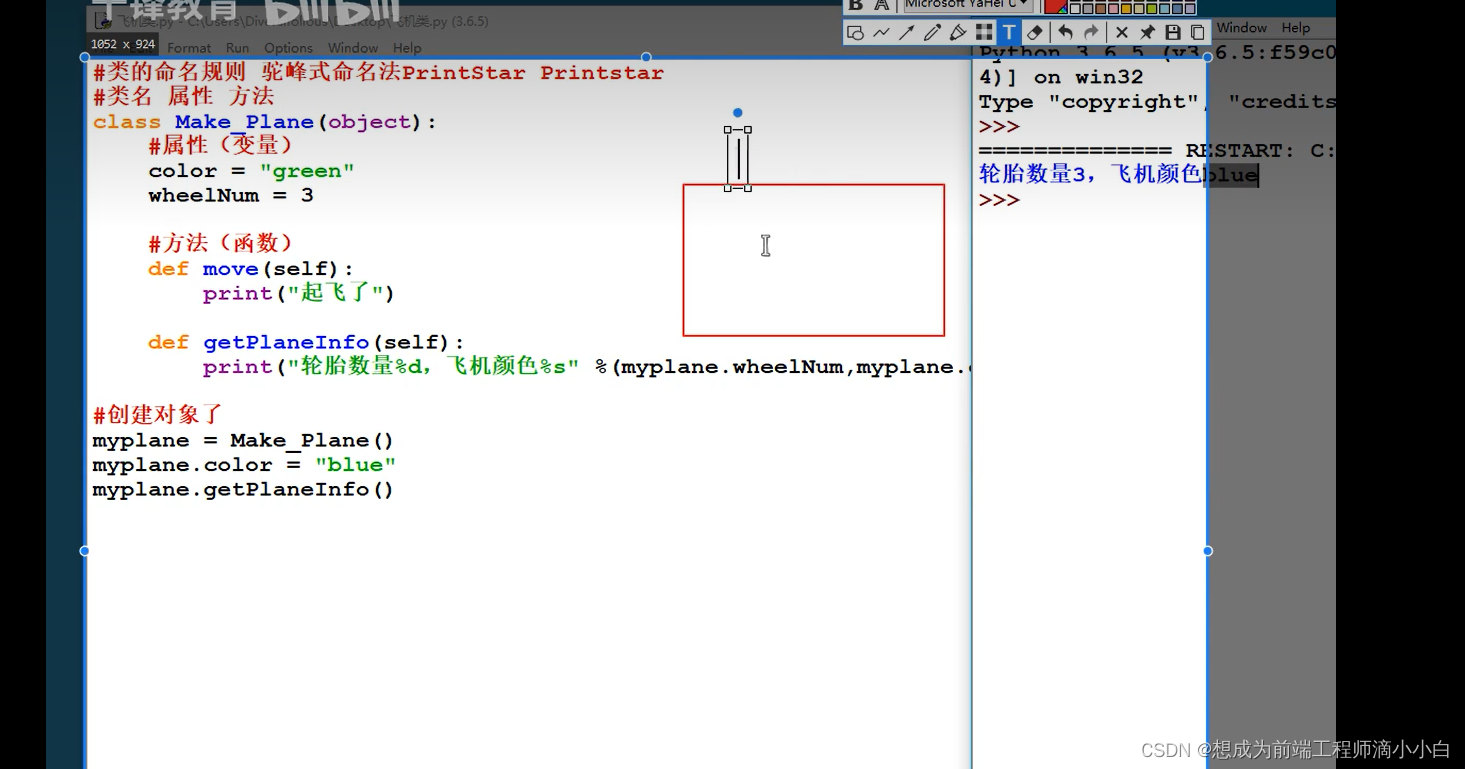The image size is (1465, 769).
Task: Select the mosaic blur tool
Action: (984, 33)
